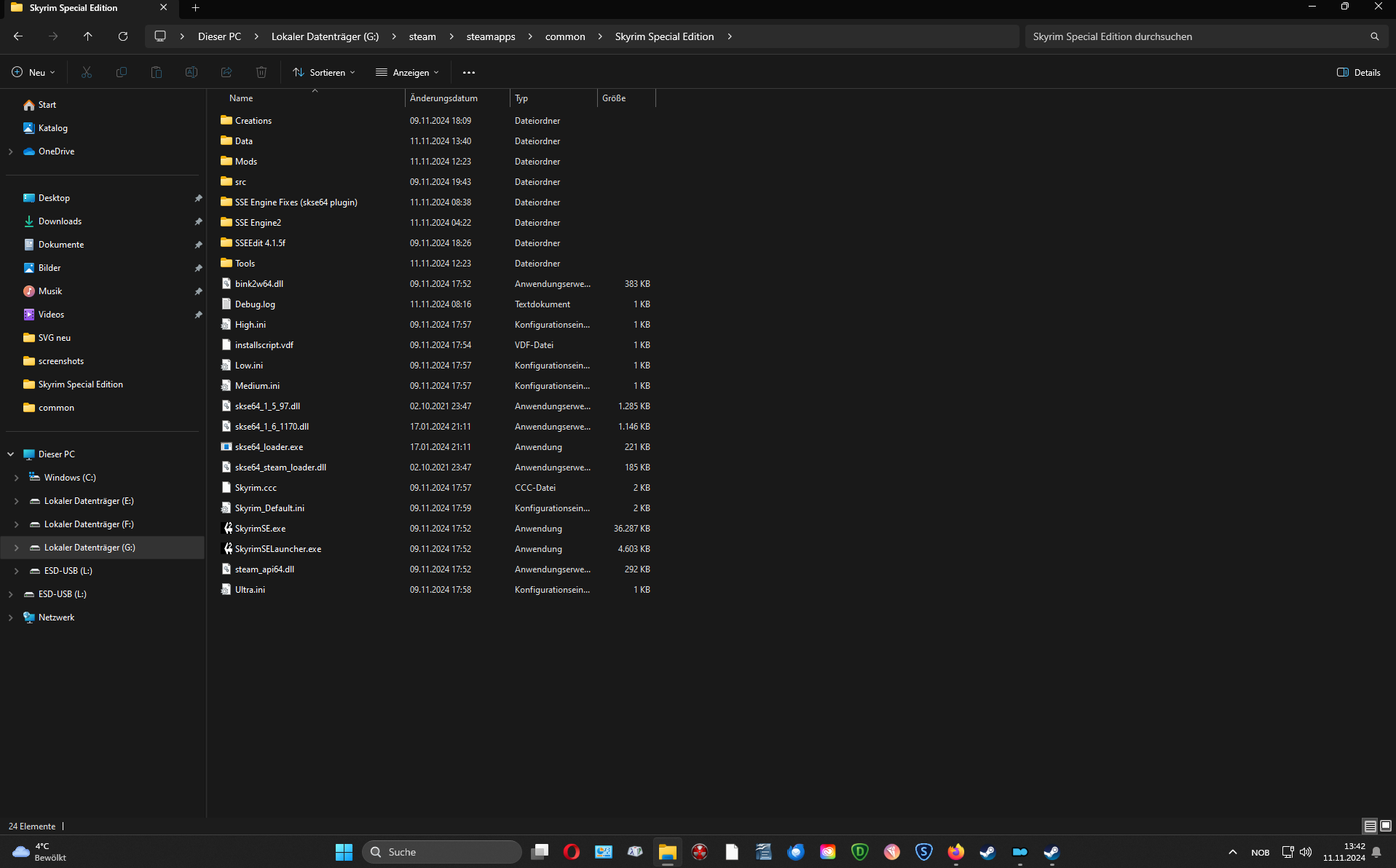Viewport: 1396px width, 868px height.
Task: Click the Refresh icon in navigation bar
Action: click(x=123, y=36)
